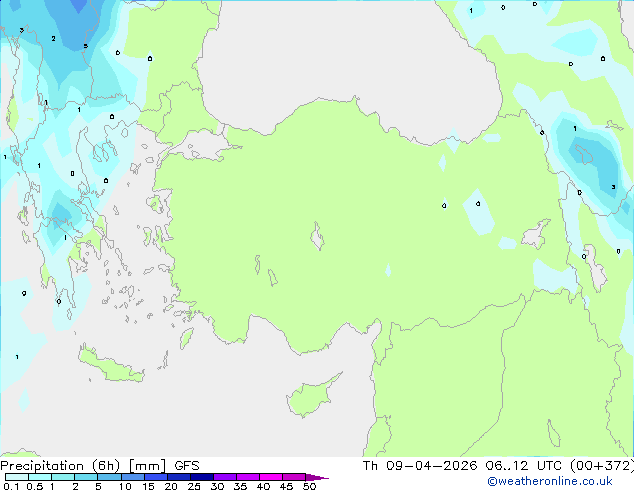Choose legend swatch between 10 and 15
Image resolution: width=634 pixels, height=490 pixels.
point(132,477)
